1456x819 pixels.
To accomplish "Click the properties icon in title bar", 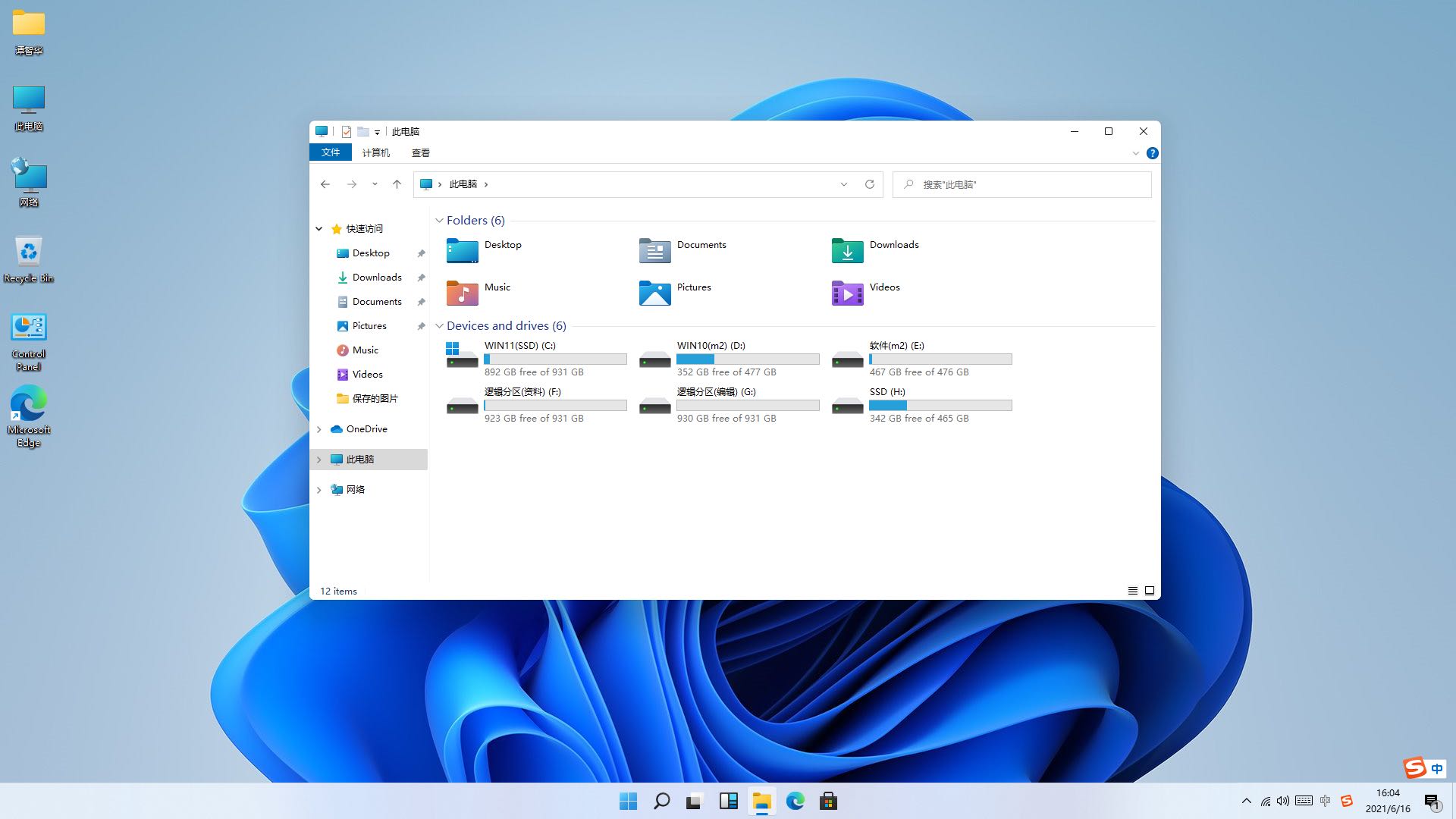I will pos(347,132).
